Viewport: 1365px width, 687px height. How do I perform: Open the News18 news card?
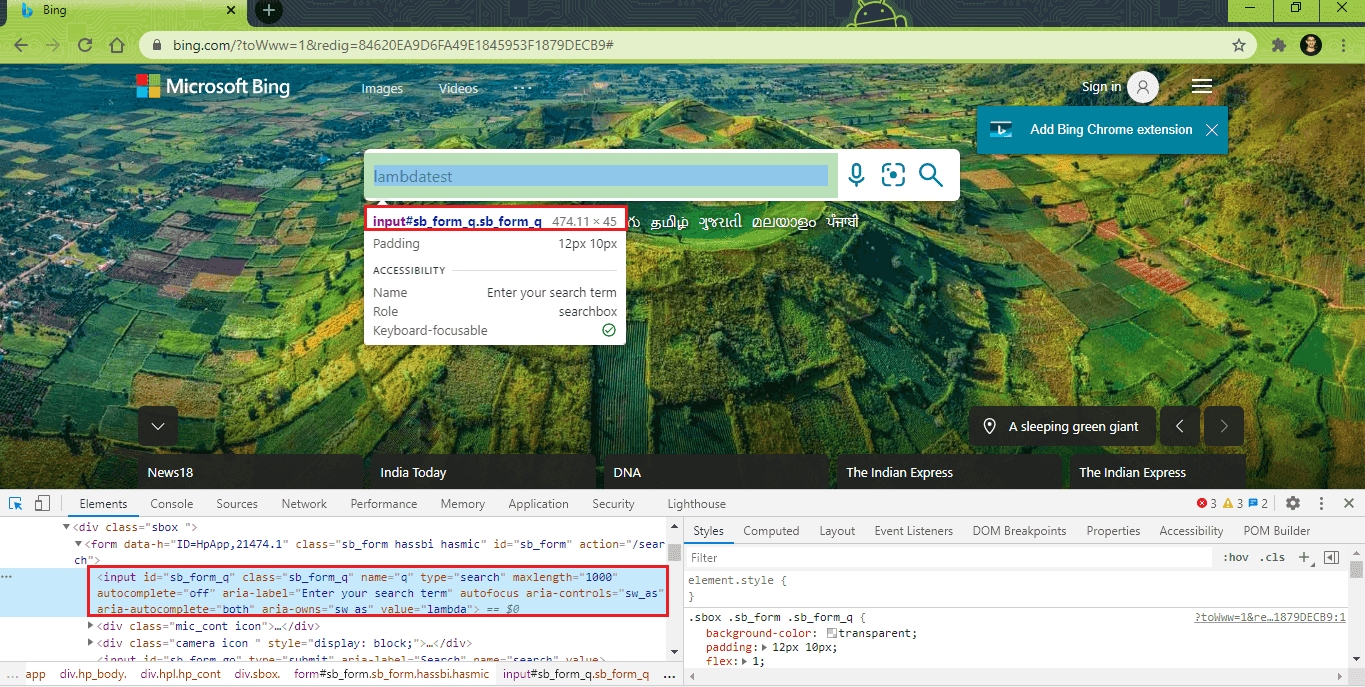(x=250, y=472)
